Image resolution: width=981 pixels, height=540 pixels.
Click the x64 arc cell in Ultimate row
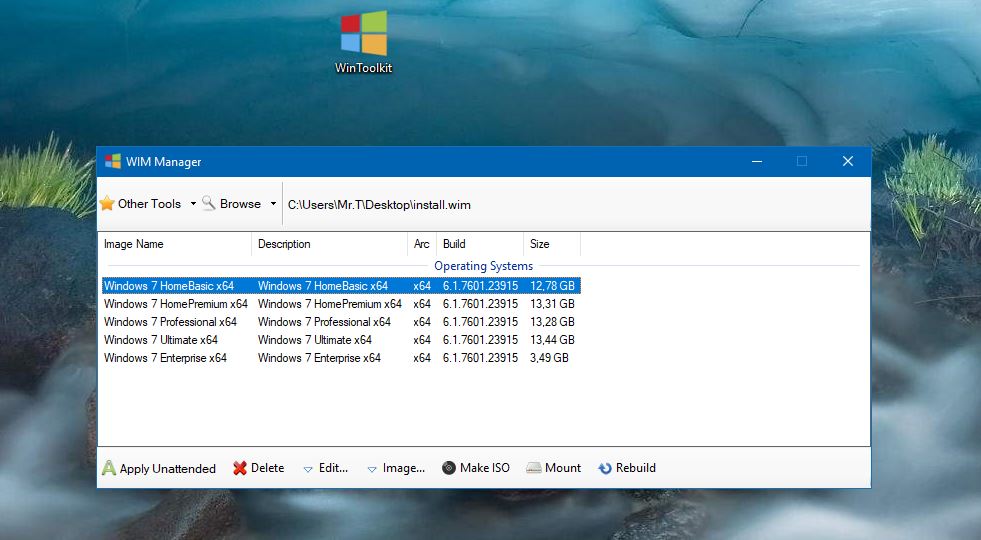(422, 340)
